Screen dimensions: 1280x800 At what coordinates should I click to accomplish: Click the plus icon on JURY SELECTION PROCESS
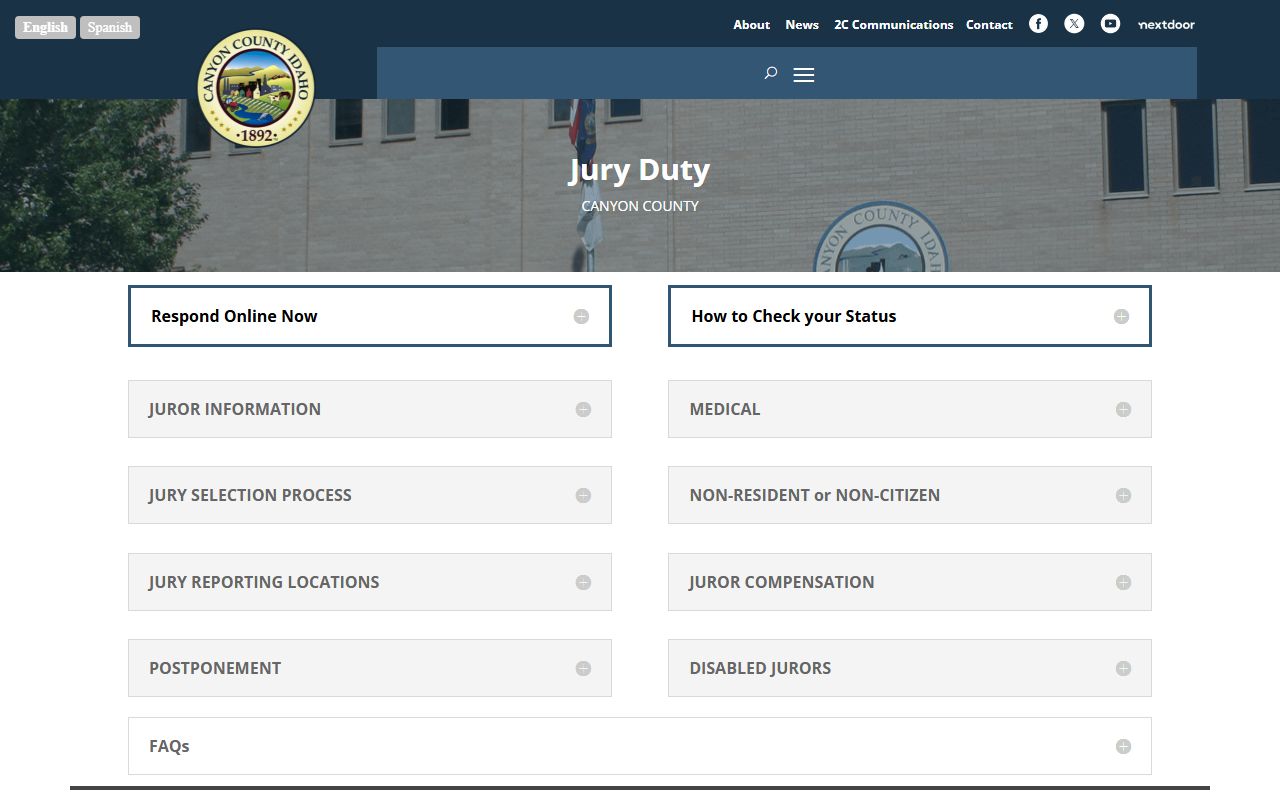583,495
